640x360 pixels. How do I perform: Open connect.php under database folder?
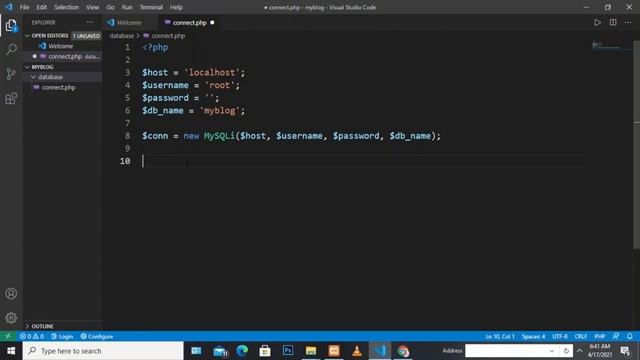coord(62,87)
